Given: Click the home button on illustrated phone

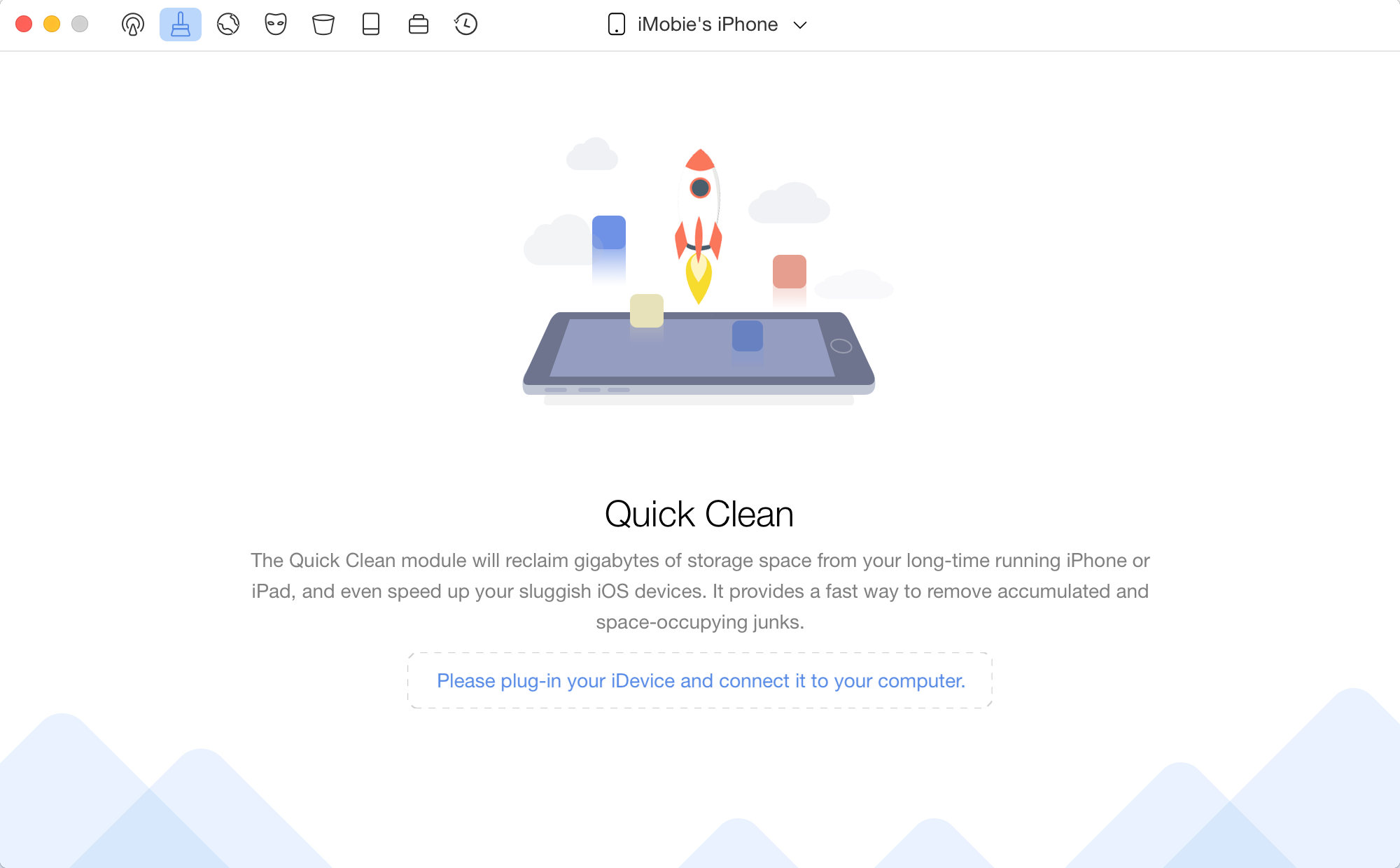Looking at the screenshot, I should 841,346.
